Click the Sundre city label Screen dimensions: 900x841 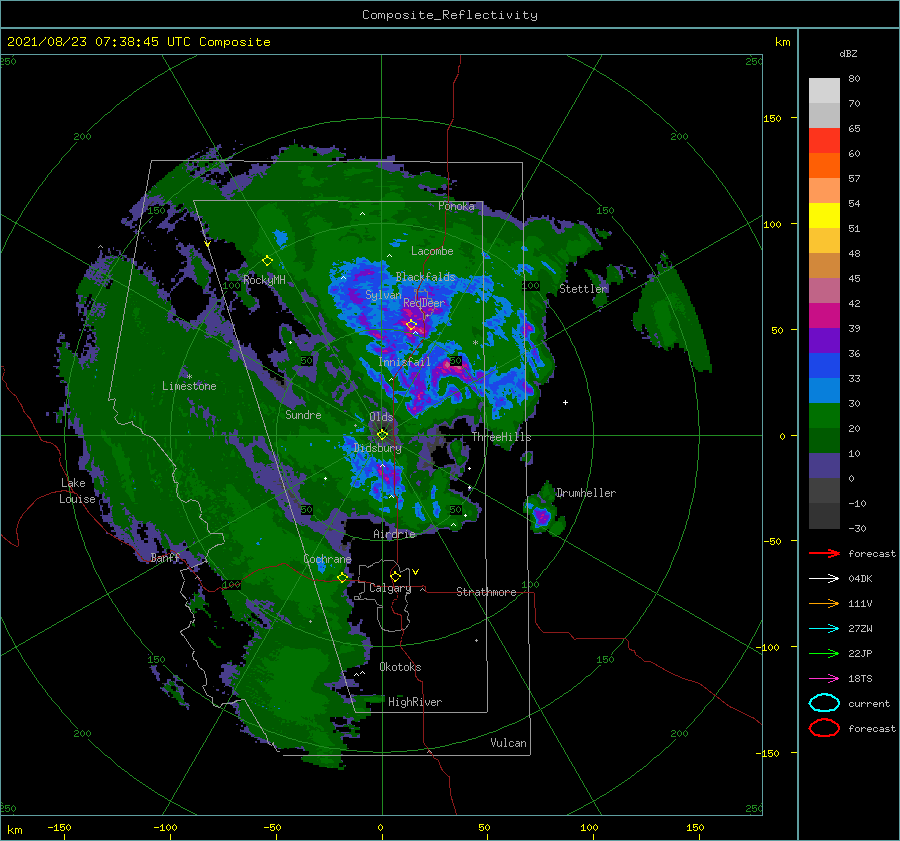[x=303, y=415]
